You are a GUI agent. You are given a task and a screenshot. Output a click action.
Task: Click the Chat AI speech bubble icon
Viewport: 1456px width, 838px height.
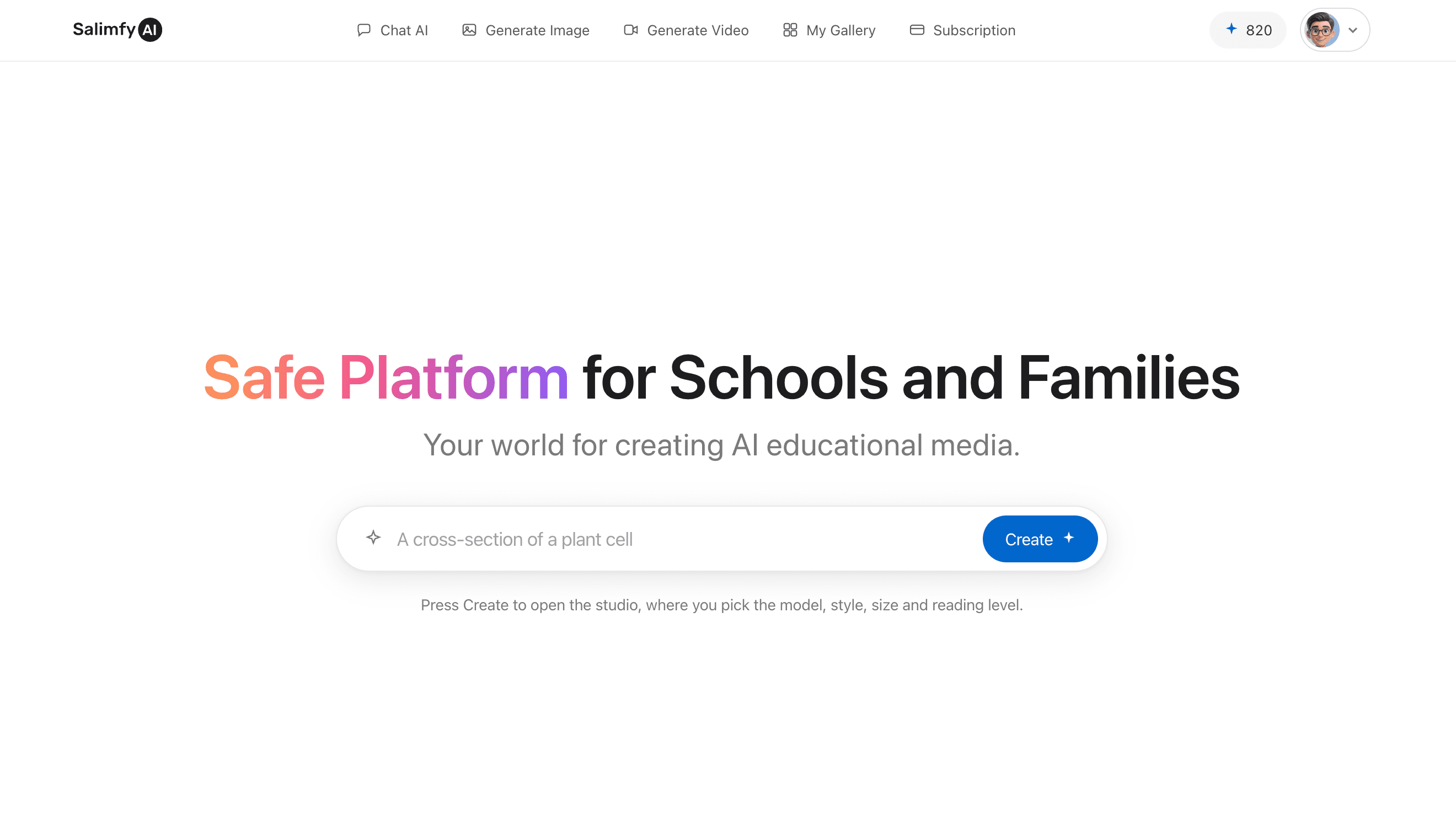tap(363, 30)
